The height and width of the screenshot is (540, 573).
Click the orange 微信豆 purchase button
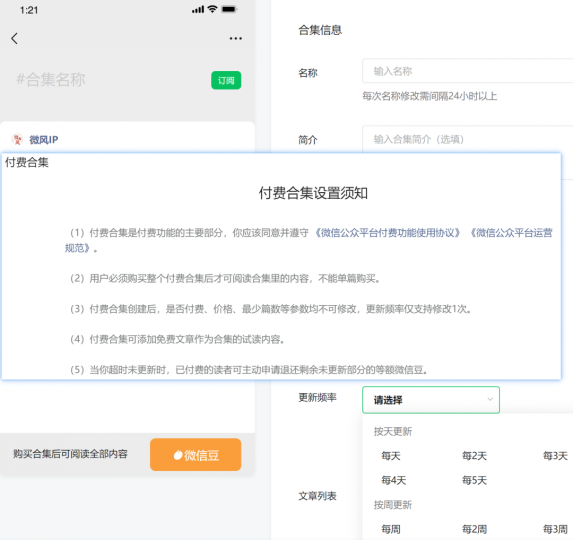[196, 455]
